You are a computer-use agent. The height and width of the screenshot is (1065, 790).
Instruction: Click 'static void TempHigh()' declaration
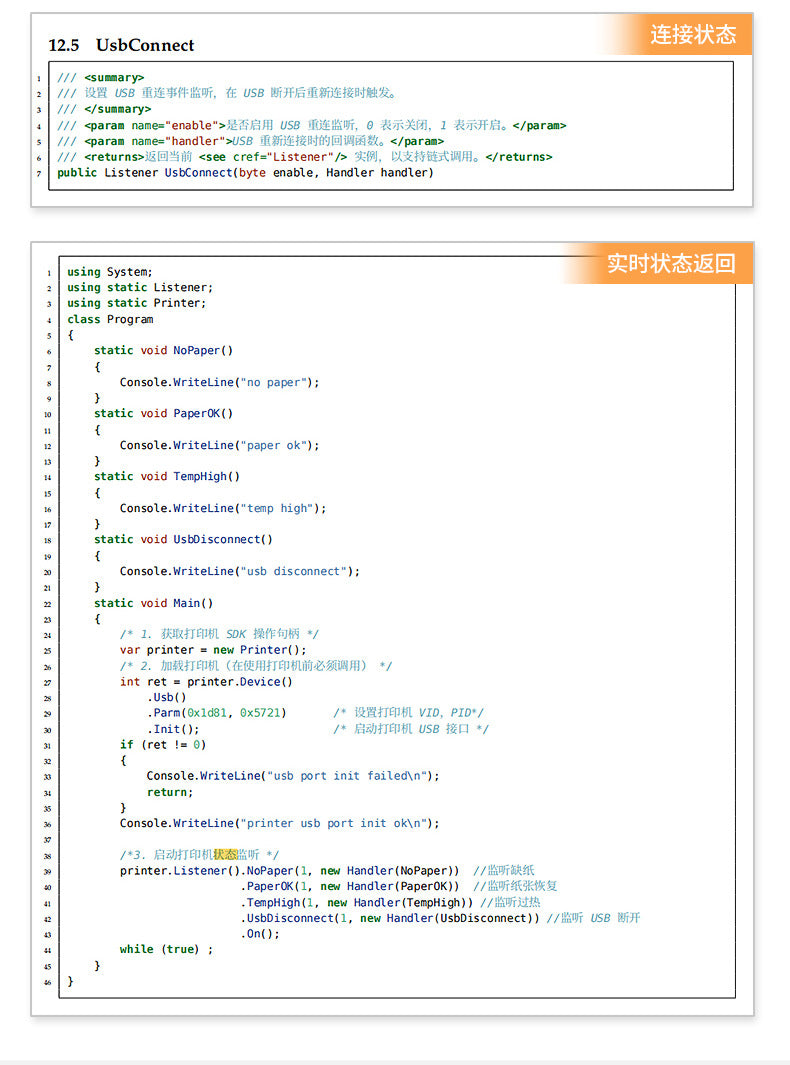point(167,477)
